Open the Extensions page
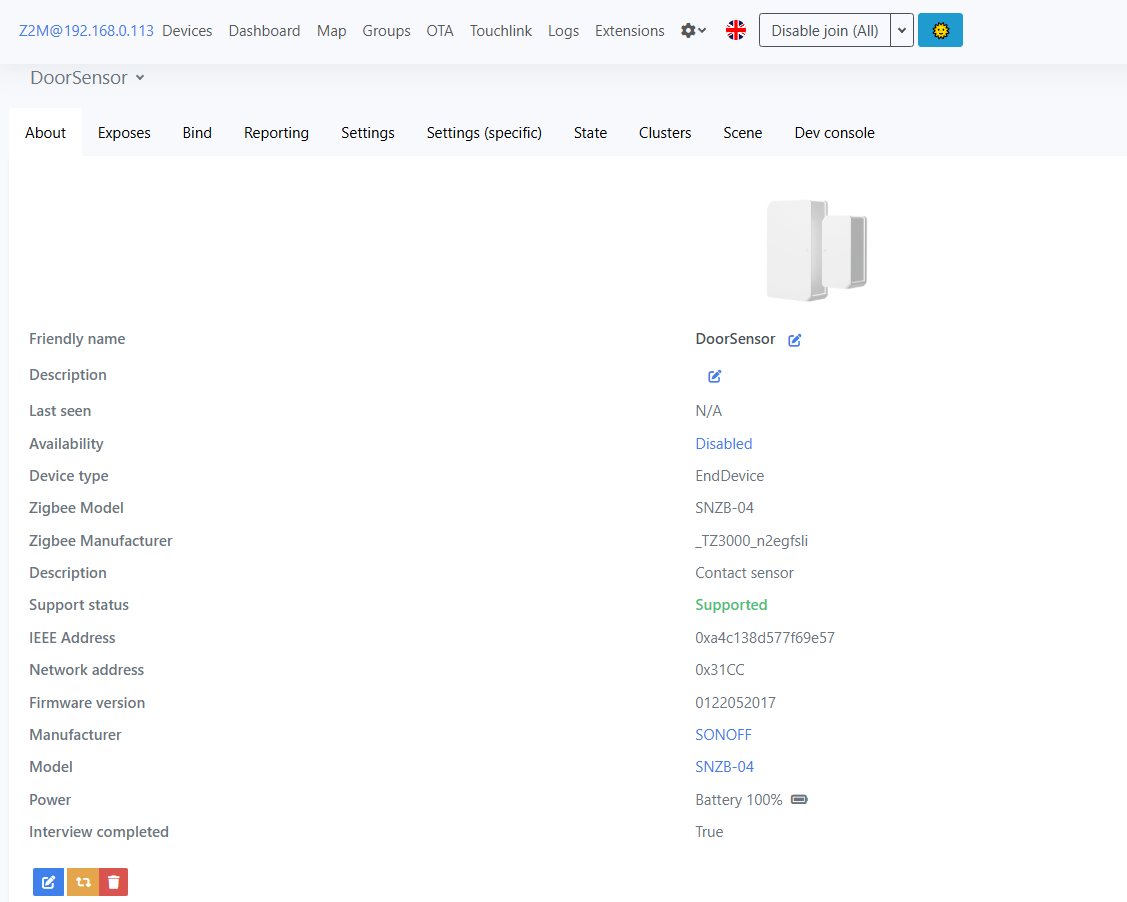The height and width of the screenshot is (902, 1127). click(x=630, y=31)
